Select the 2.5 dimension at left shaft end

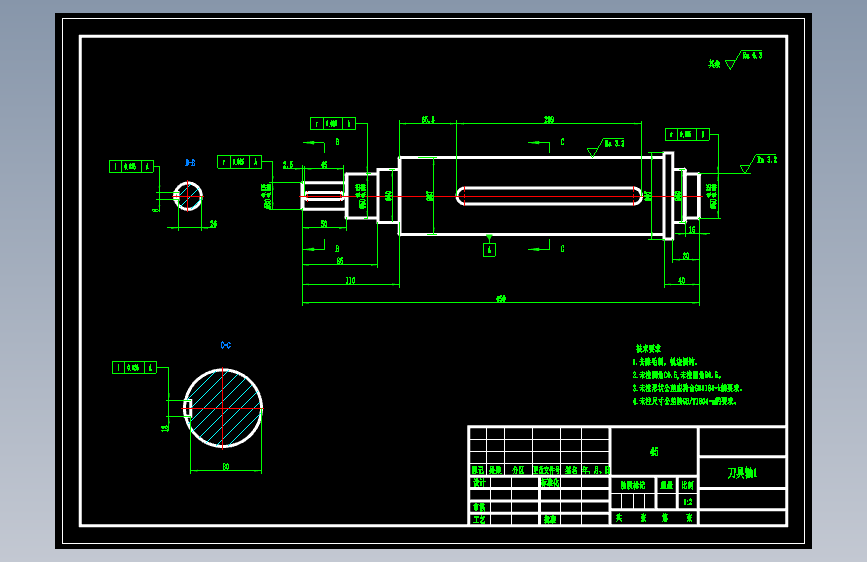pyautogui.click(x=288, y=165)
